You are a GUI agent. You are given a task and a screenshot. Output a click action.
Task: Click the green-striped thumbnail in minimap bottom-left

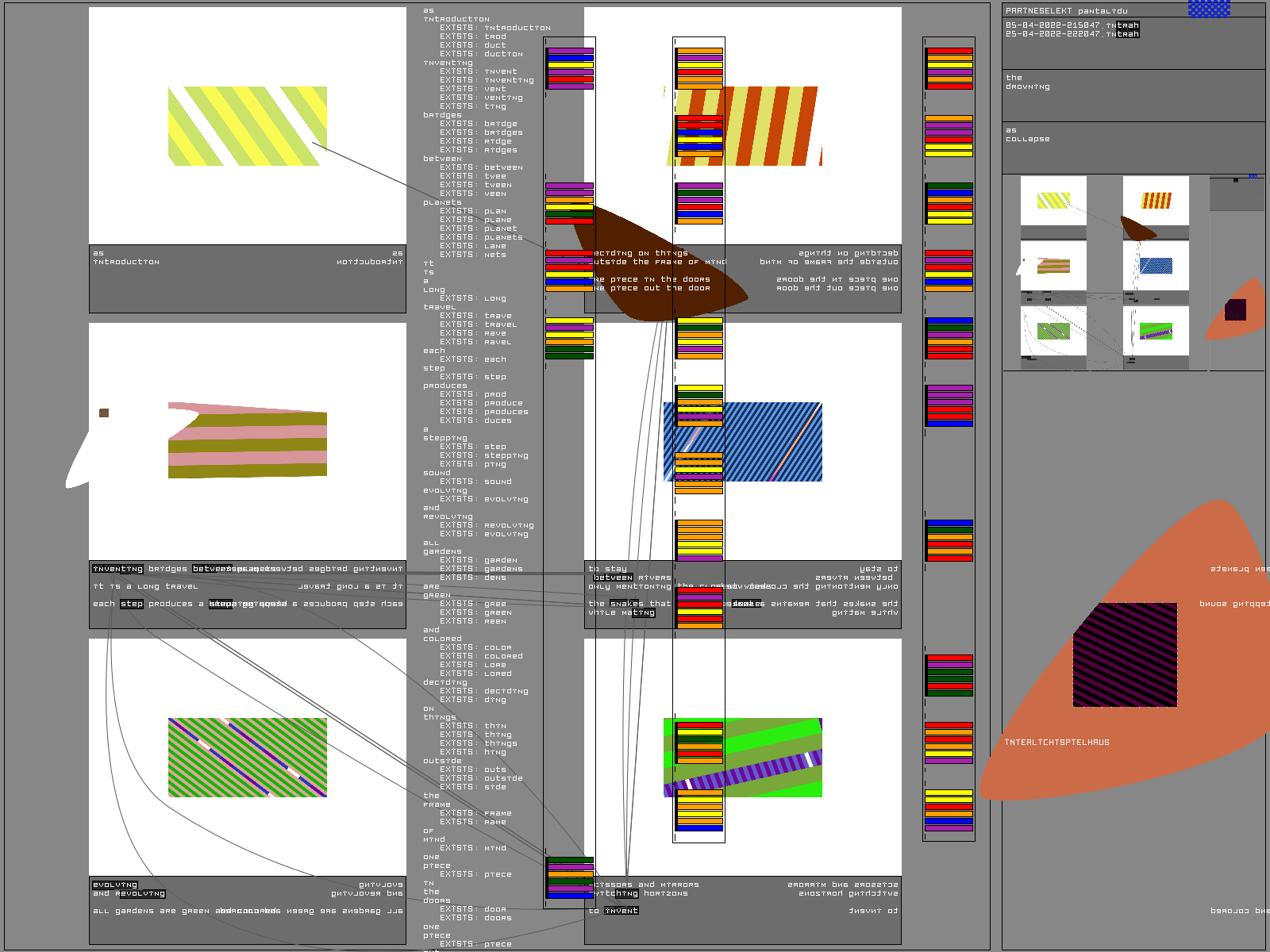pyautogui.click(x=1053, y=331)
